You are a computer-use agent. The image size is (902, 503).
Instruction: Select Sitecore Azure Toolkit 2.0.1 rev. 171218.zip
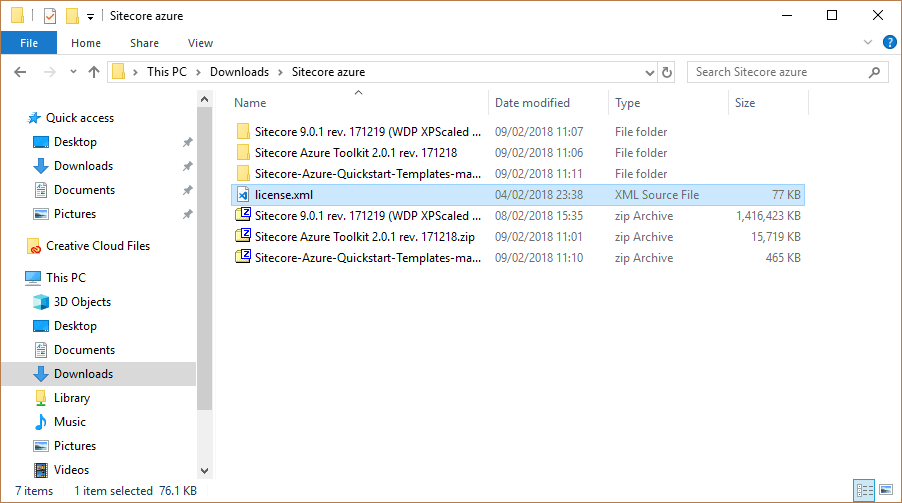[365, 237]
